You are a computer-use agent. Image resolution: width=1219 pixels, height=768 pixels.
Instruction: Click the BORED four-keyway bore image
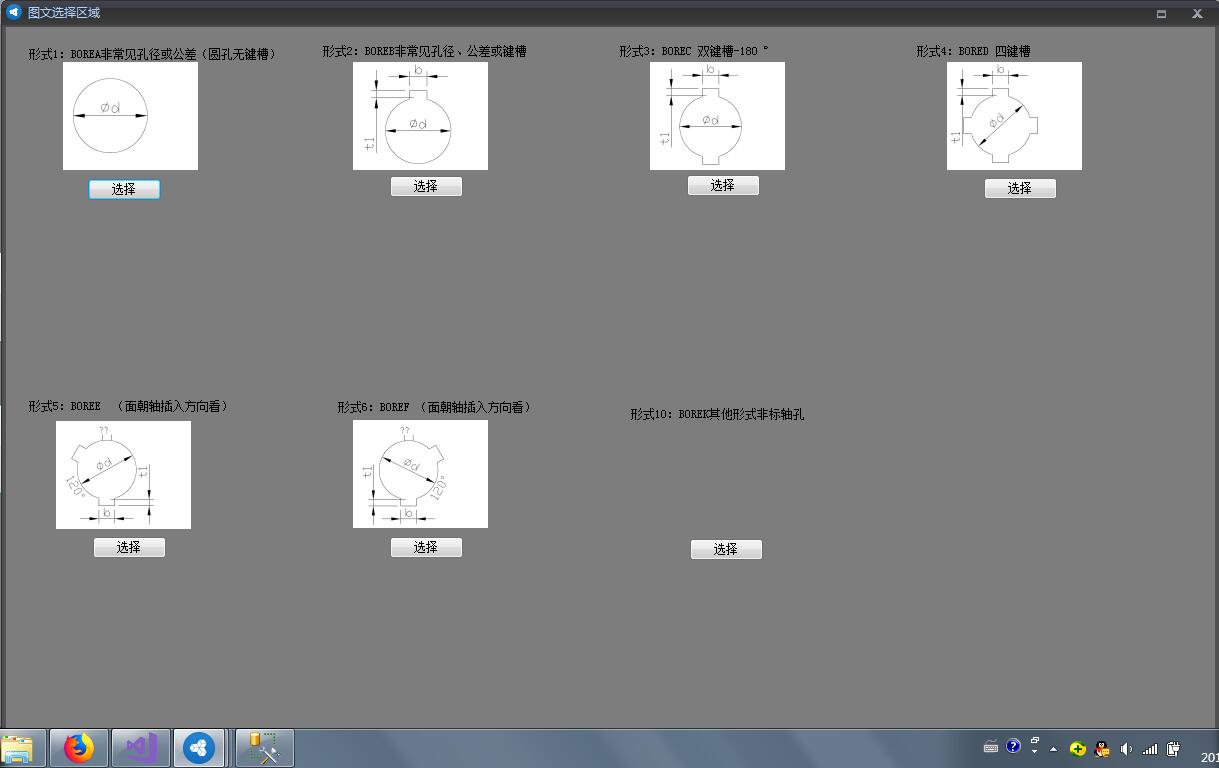coord(1014,116)
